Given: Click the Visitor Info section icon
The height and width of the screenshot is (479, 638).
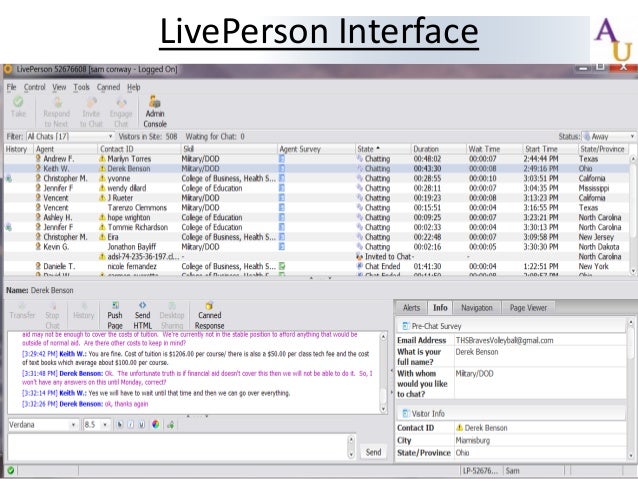Looking at the screenshot, I should tap(405, 413).
